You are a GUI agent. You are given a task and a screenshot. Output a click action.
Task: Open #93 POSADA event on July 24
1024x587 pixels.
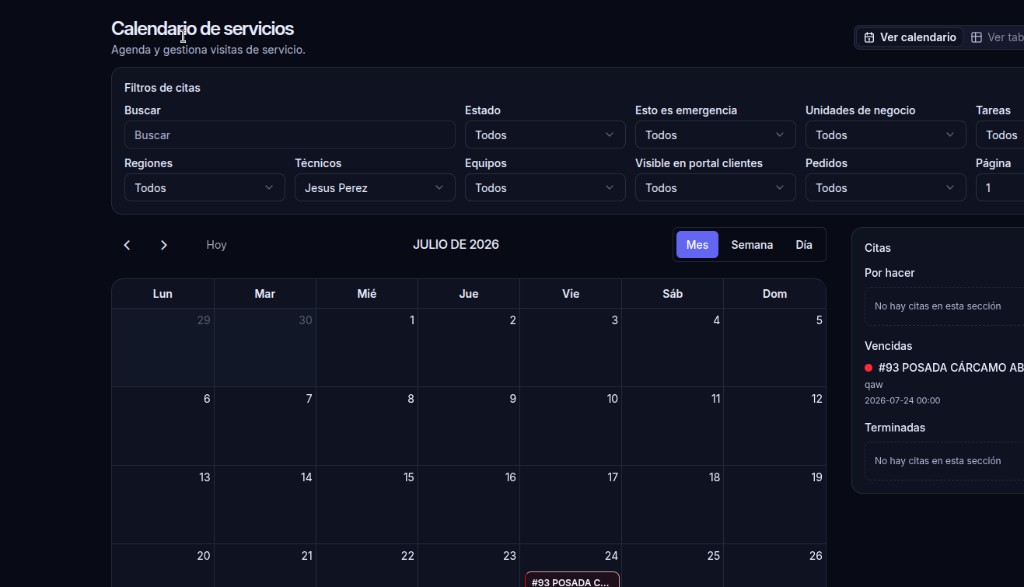[x=572, y=580]
